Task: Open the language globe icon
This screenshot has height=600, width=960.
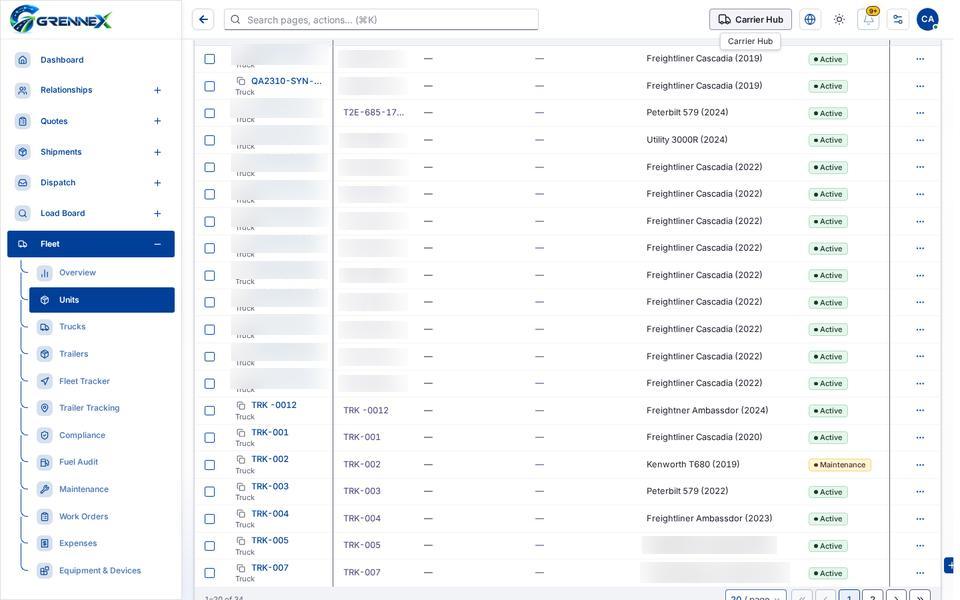Action: 809,20
